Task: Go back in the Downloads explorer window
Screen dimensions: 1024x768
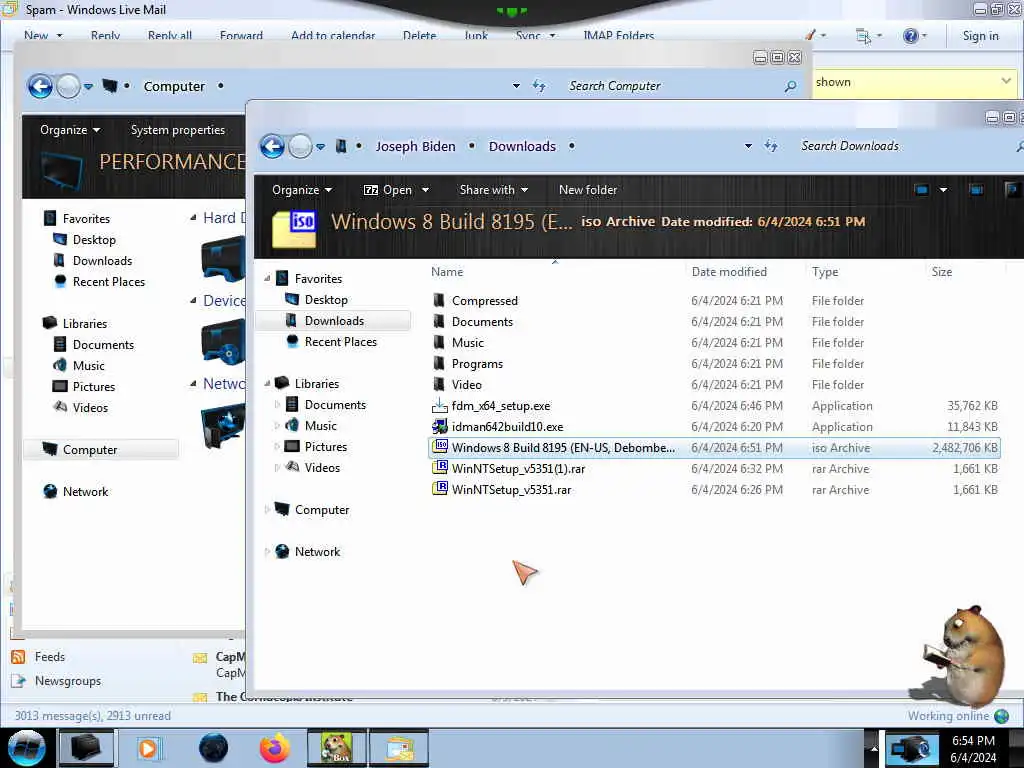Action: click(x=272, y=146)
